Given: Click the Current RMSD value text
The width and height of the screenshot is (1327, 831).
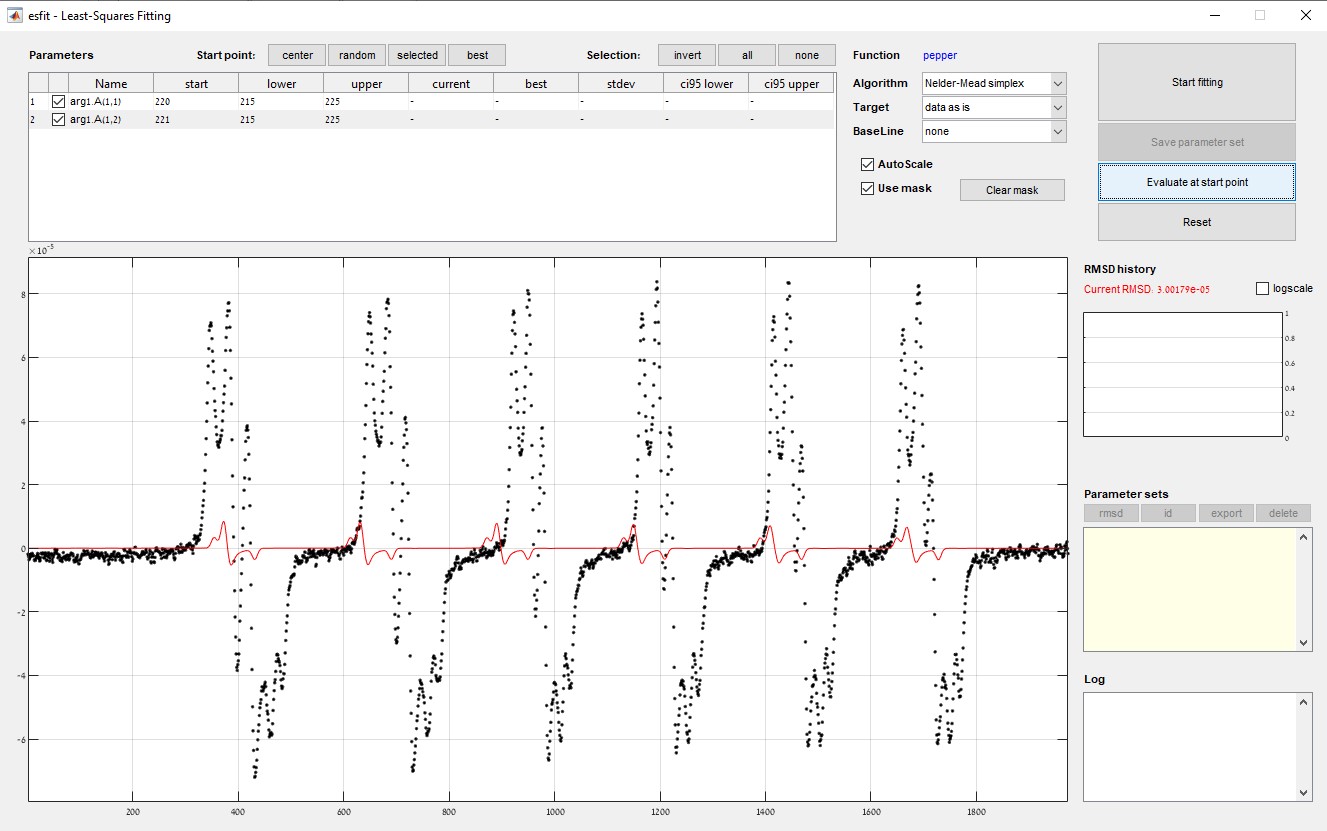Looking at the screenshot, I should [x=1147, y=290].
